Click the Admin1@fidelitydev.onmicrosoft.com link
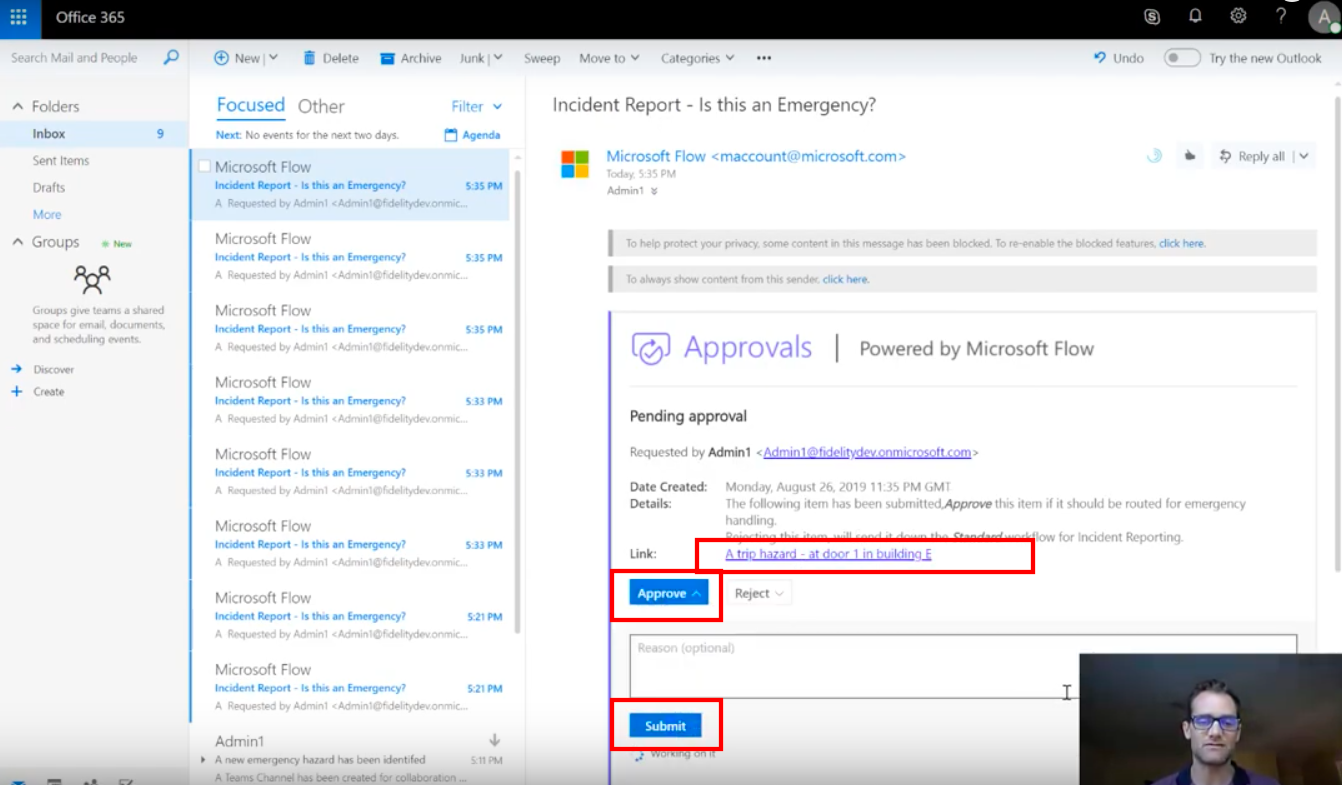1342x785 pixels. [x=867, y=452]
